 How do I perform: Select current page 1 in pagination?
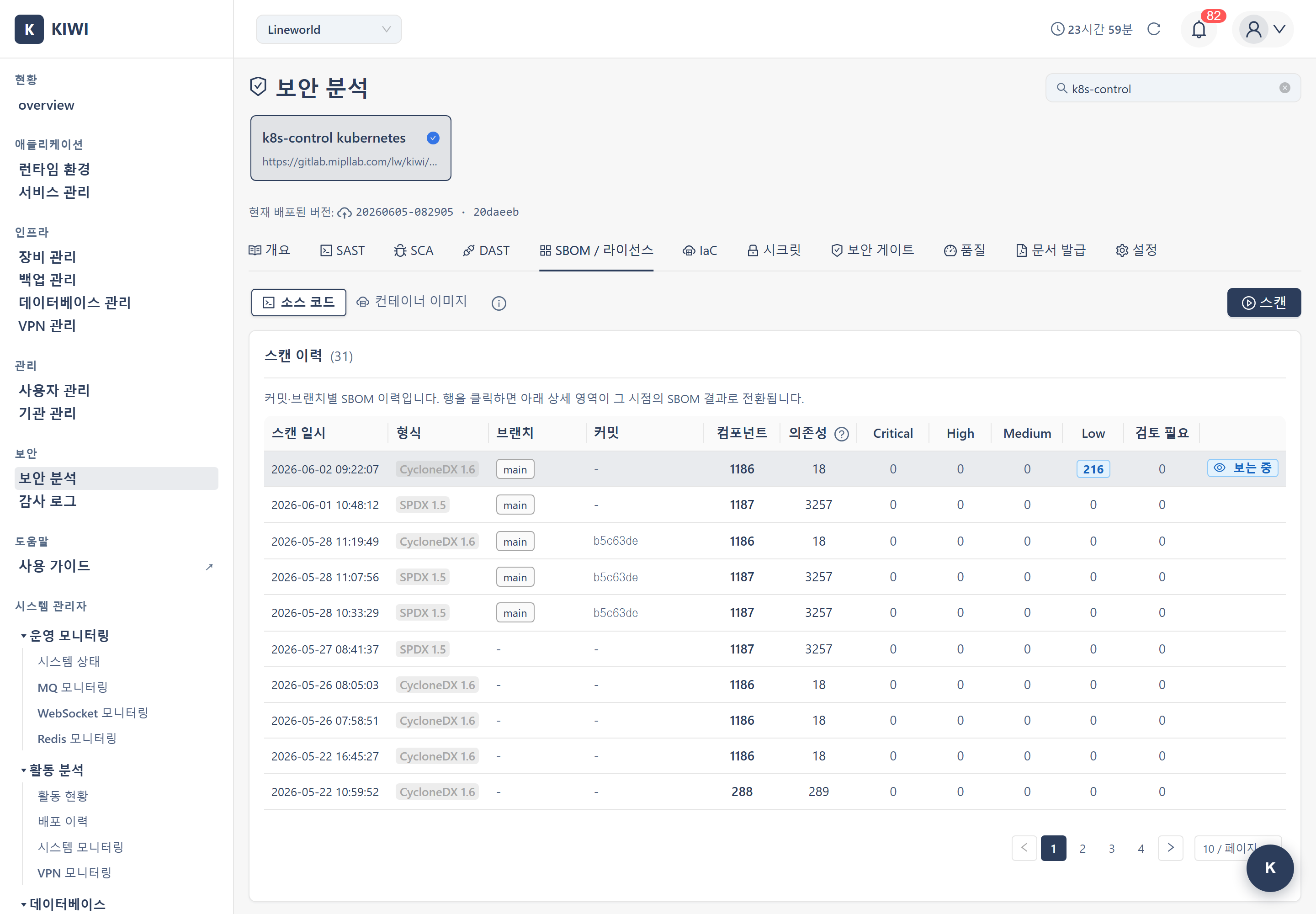click(x=1053, y=849)
